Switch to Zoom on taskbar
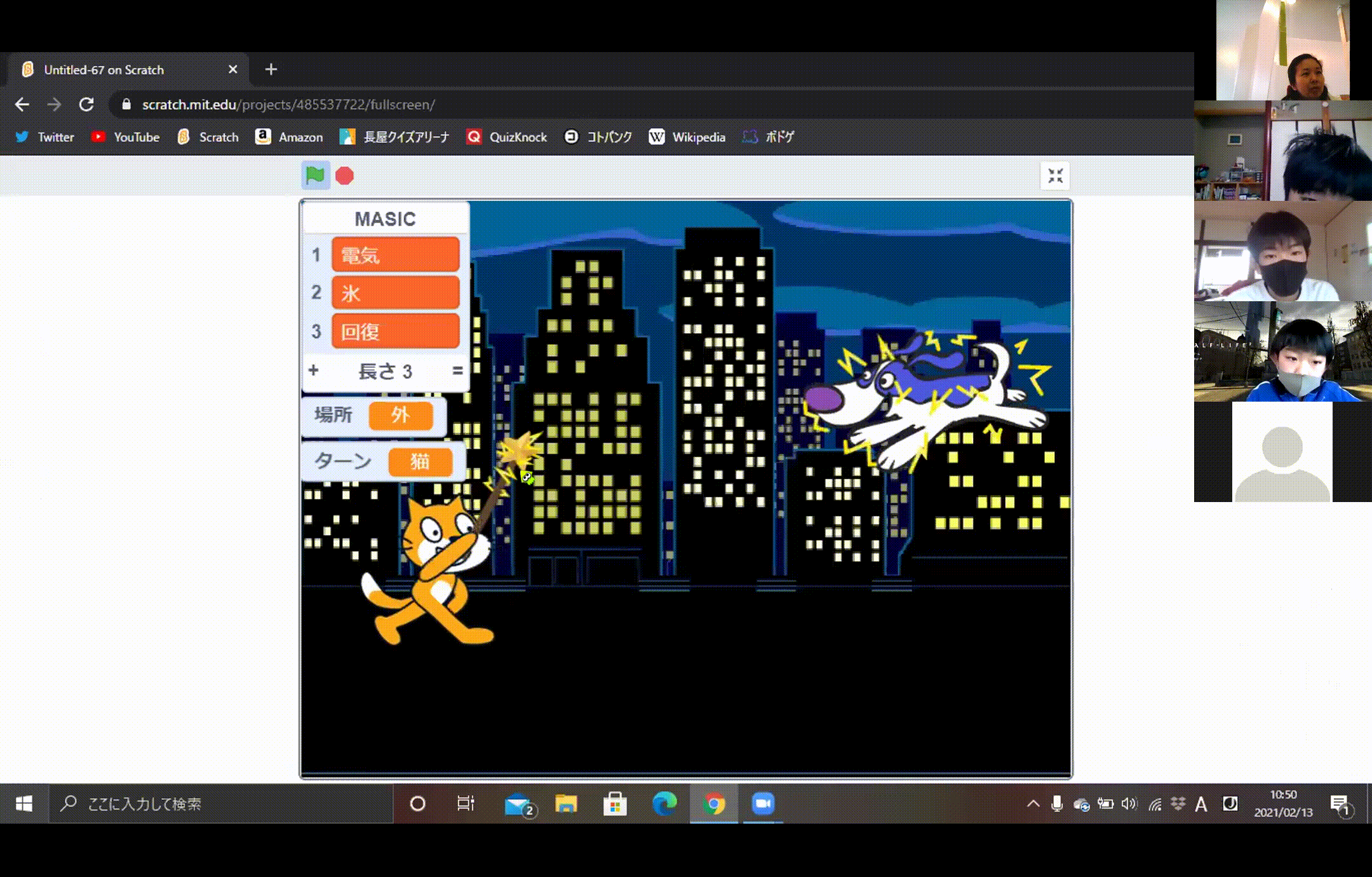The height and width of the screenshot is (877, 1372). pyautogui.click(x=763, y=804)
